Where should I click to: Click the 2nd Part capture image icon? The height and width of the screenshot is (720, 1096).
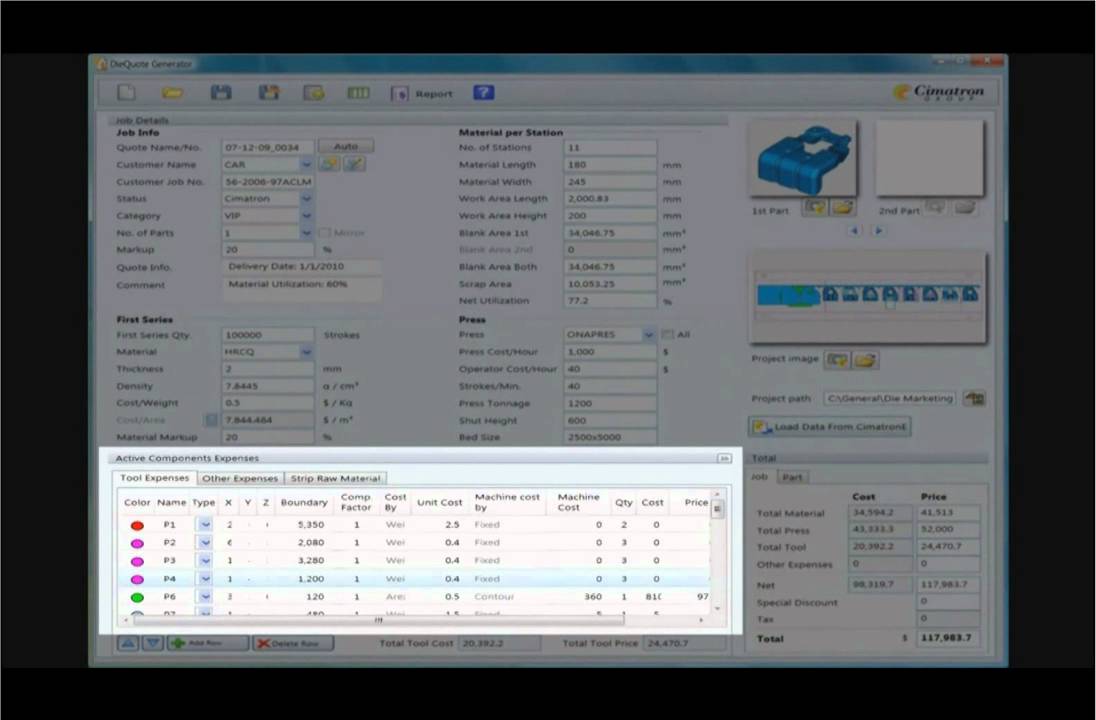pyautogui.click(x=935, y=208)
